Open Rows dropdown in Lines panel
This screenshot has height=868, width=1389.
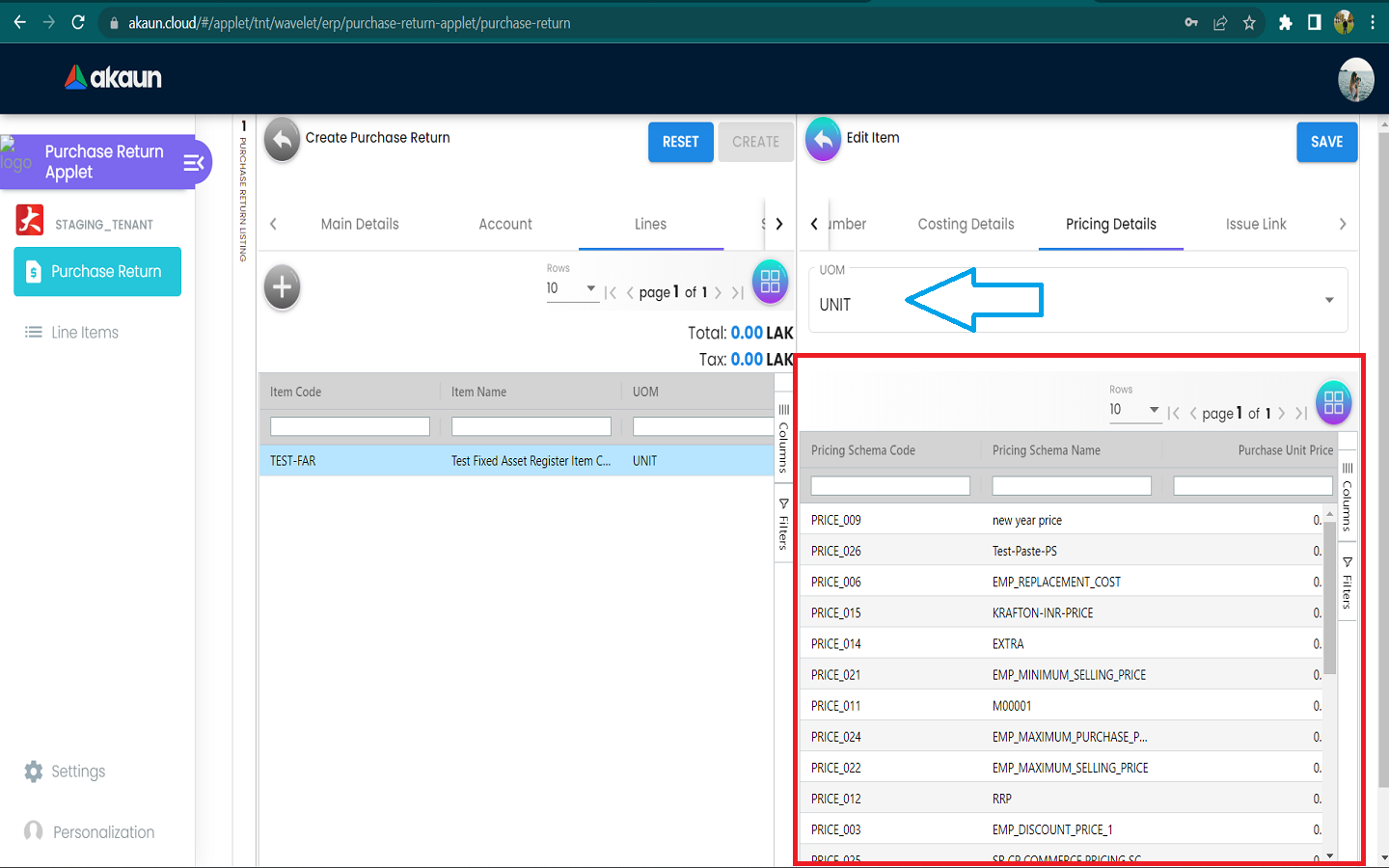(572, 288)
